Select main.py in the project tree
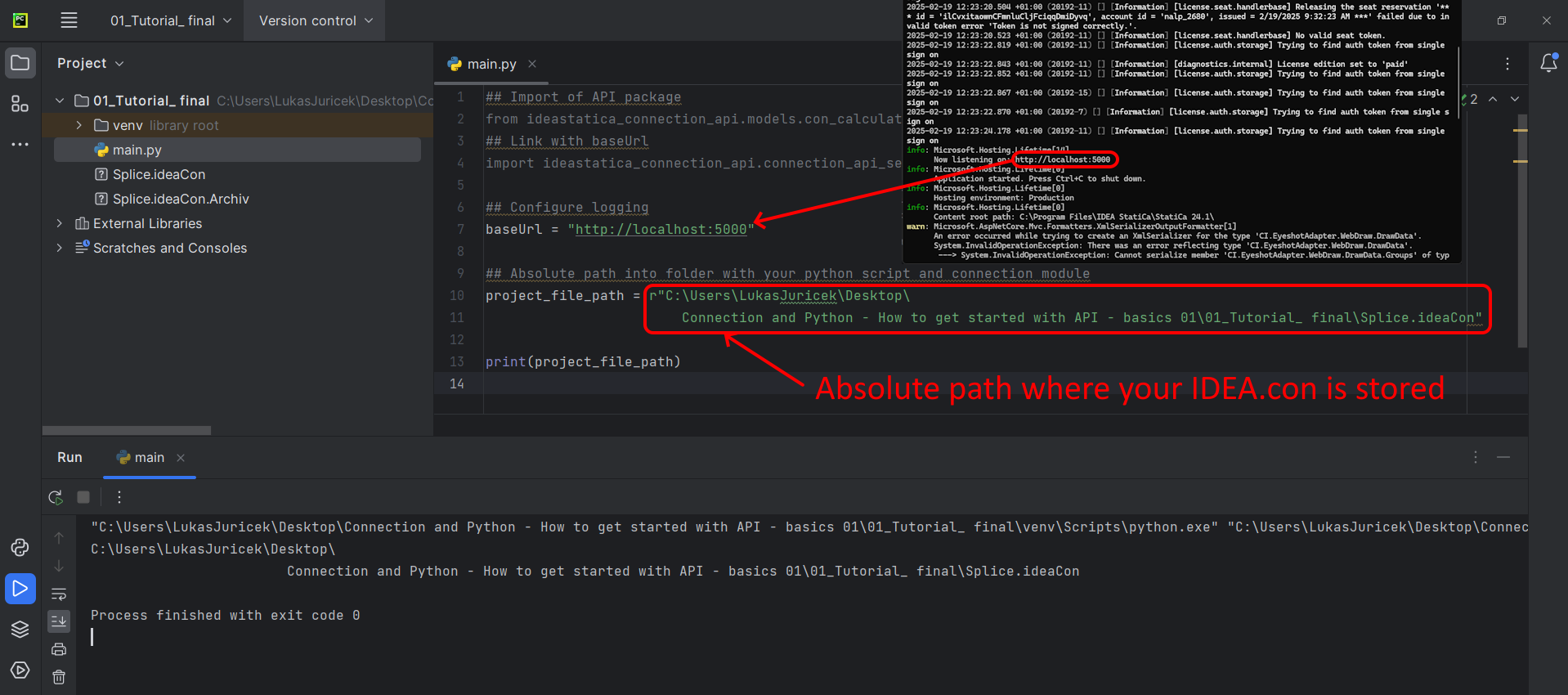Screen dimensions: 1568x695 click(x=237, y=150)
